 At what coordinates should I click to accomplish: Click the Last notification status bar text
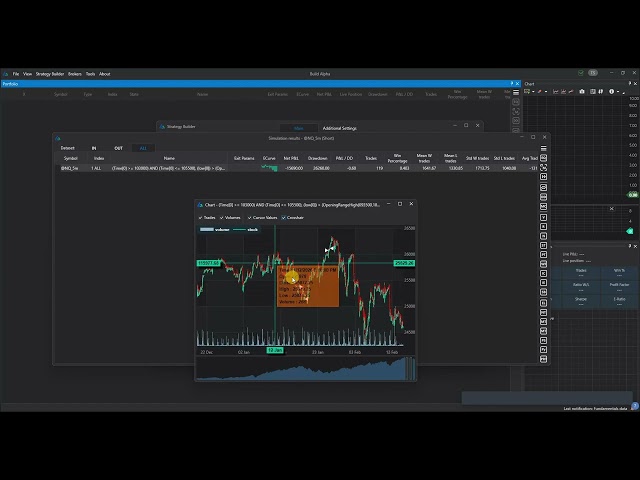pos(595,409)
